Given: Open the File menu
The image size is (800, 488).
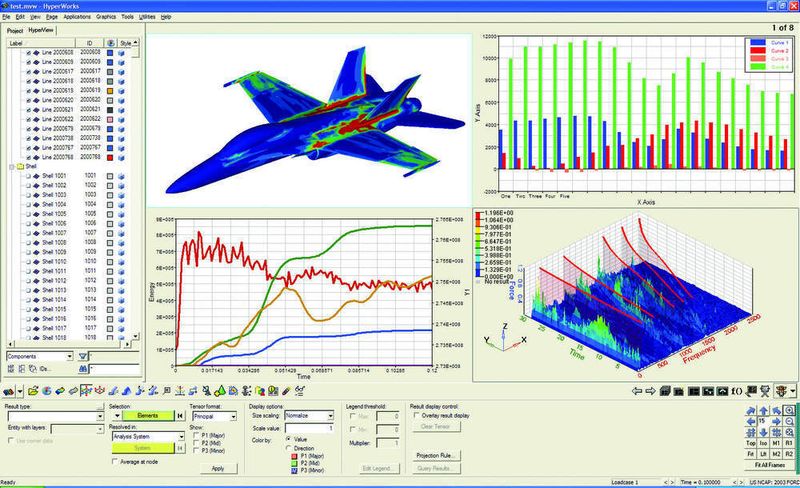Looking at the screenshot, I should [6, 17].
